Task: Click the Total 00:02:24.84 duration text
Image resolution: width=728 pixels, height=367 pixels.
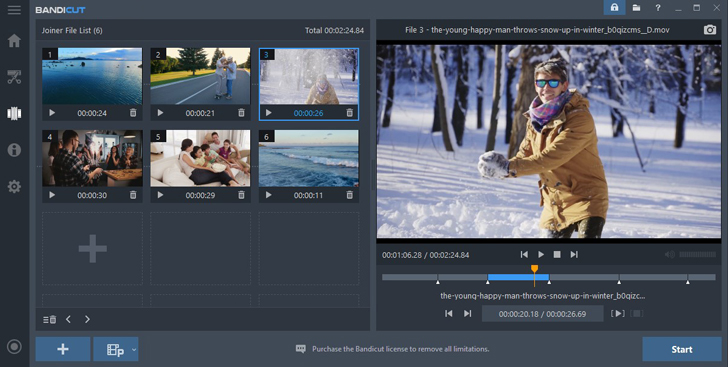Action: pos(334,30)
